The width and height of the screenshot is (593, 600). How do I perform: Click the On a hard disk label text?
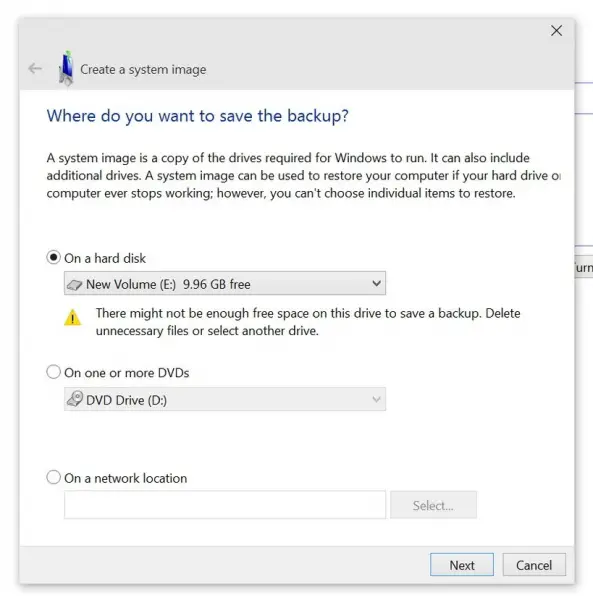[x=105, y=258]
